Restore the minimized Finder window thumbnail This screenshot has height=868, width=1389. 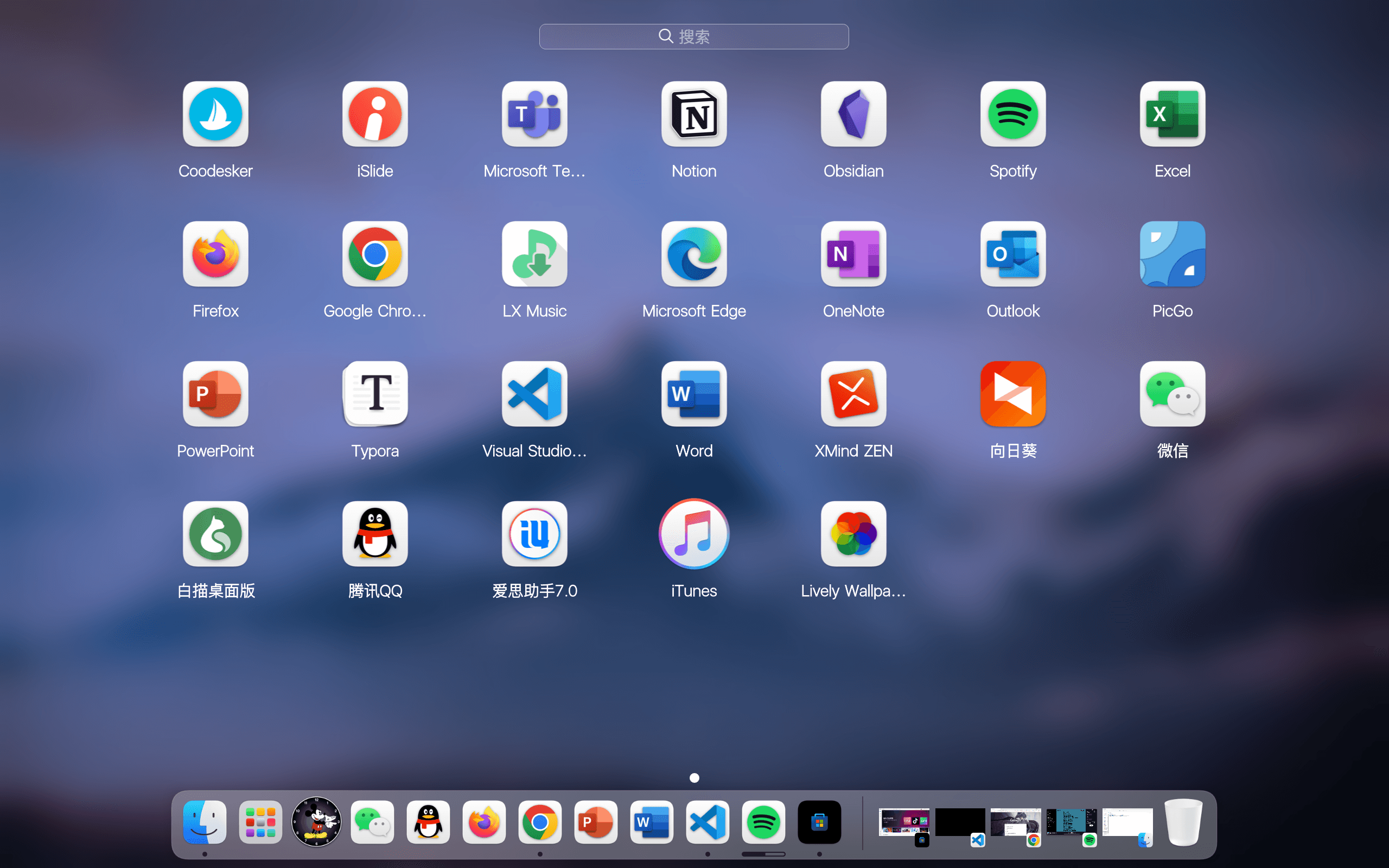point(1127,823)
